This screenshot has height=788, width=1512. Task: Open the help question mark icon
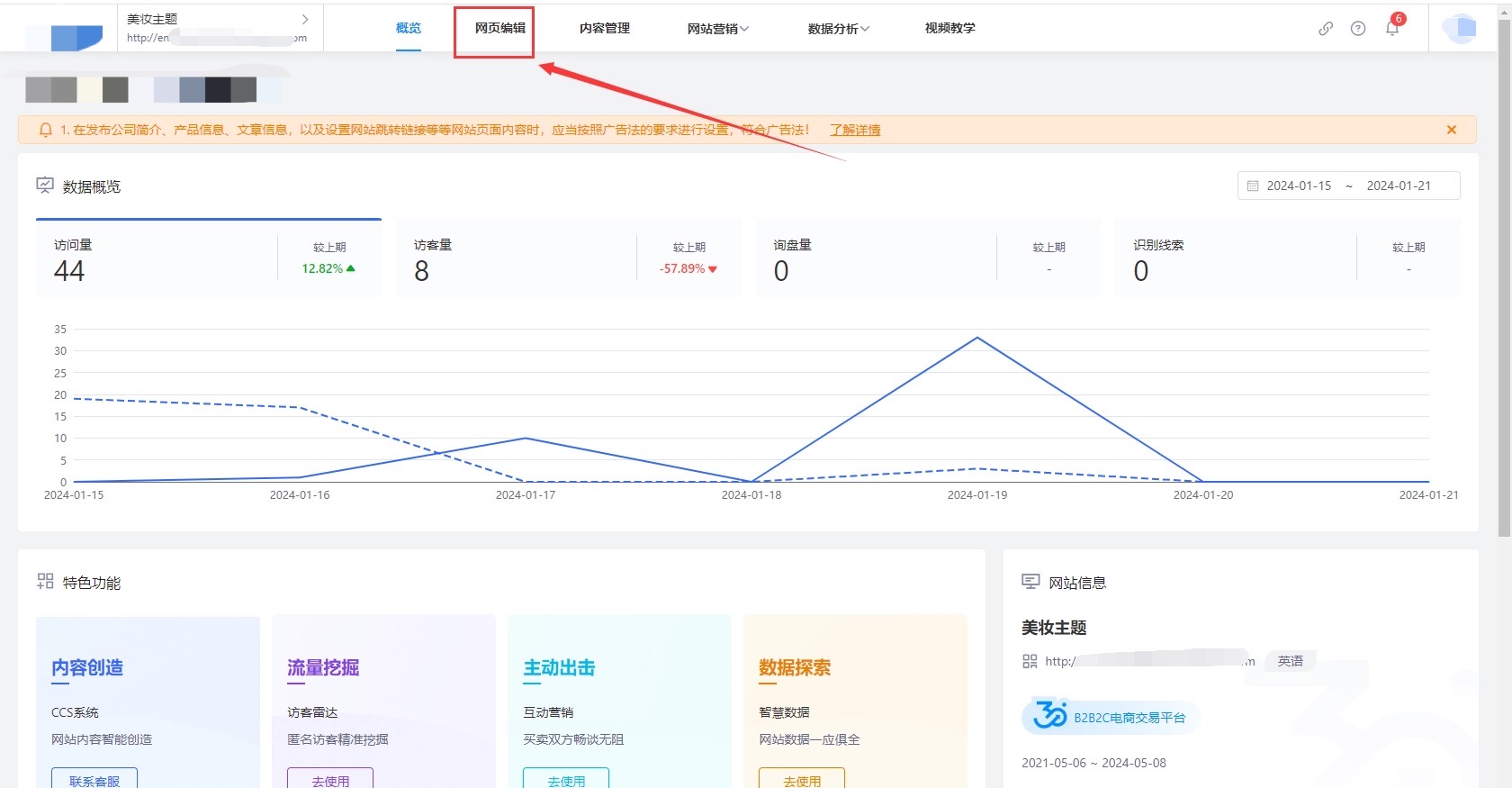coord(1358,28)
